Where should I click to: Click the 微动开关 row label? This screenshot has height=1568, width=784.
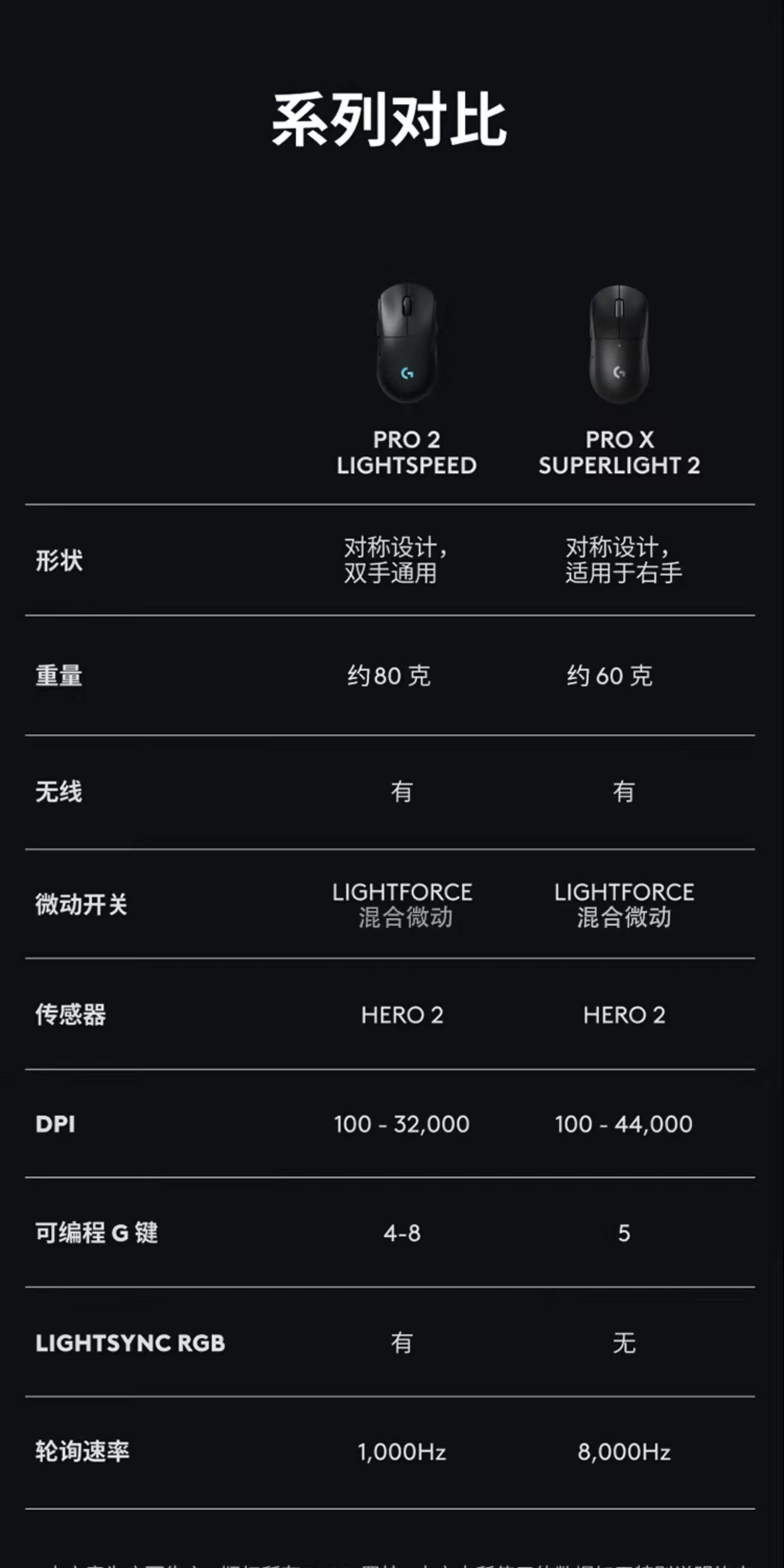point(82,904)
